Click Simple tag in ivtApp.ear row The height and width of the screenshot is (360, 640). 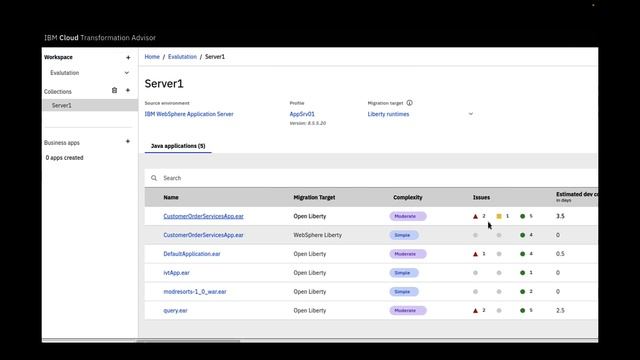(x=404, y=273)
